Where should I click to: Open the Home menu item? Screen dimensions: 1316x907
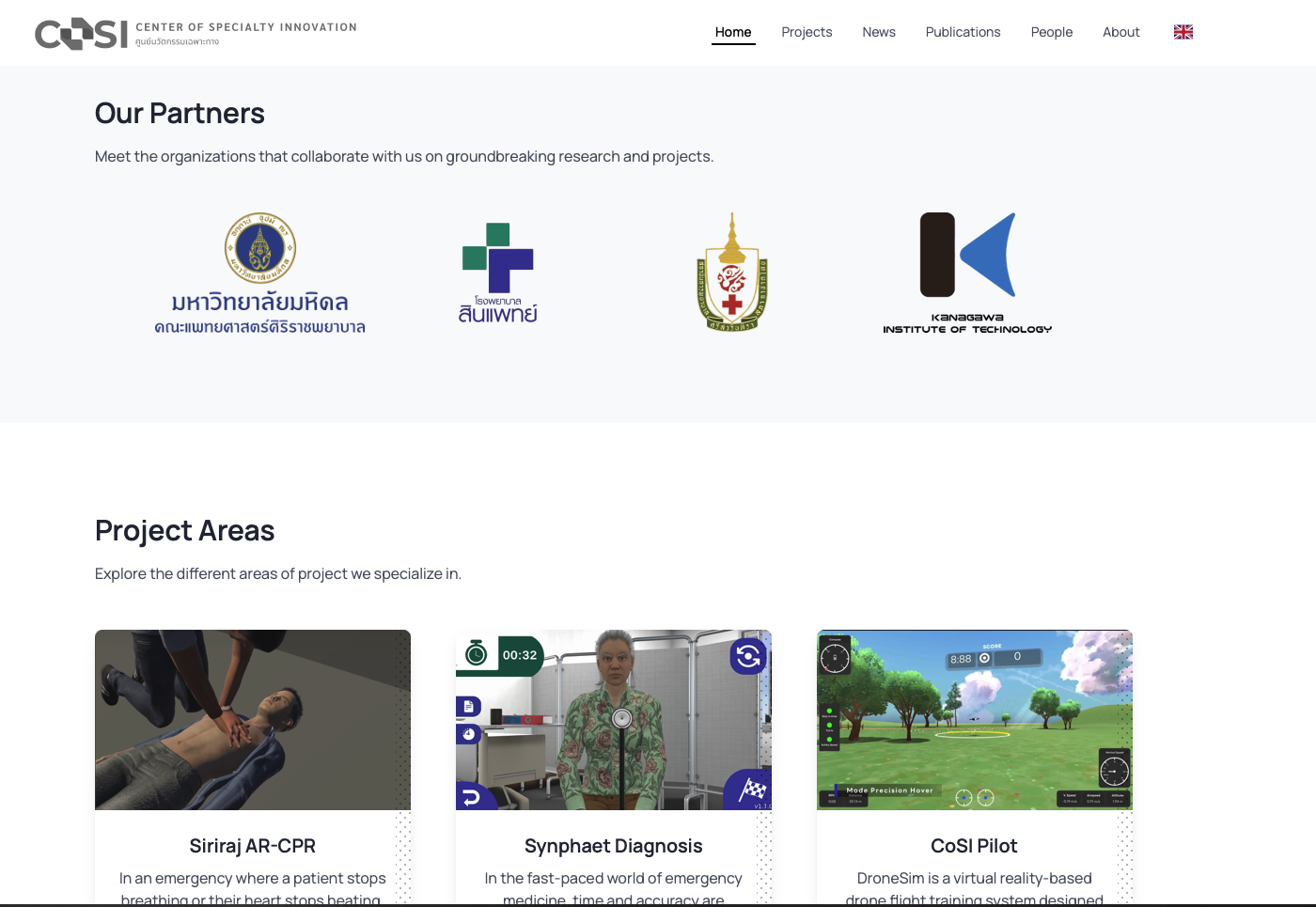tap(733, 32)
